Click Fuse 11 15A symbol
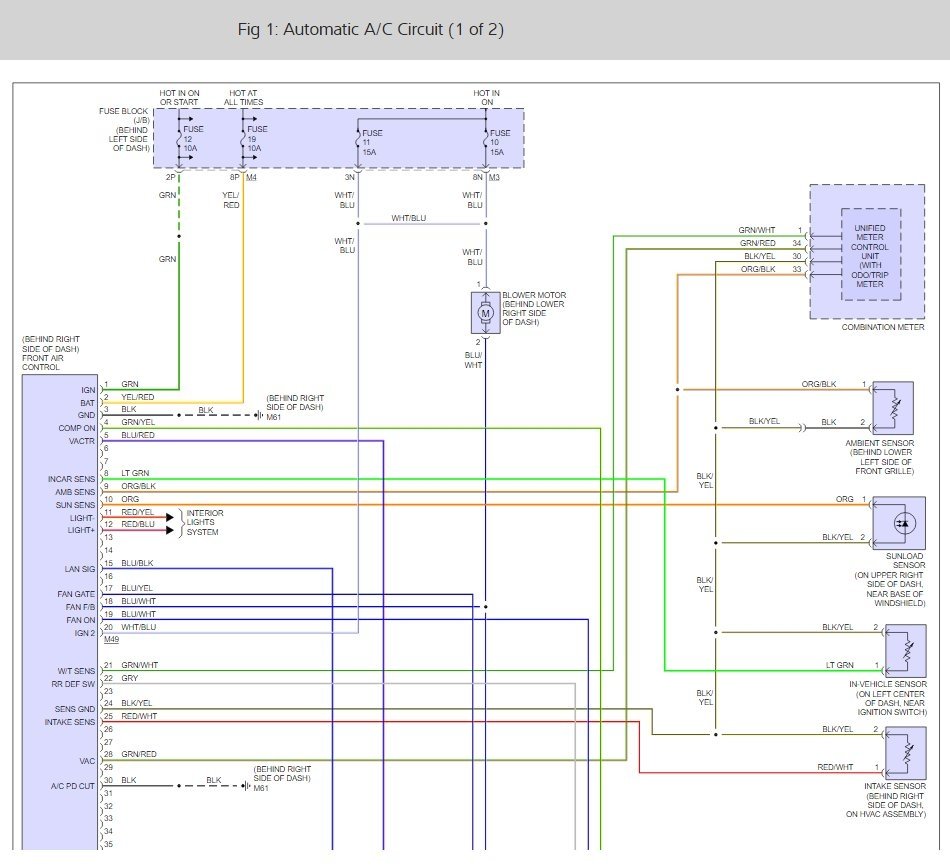950x868 pixels. point(358,142)
